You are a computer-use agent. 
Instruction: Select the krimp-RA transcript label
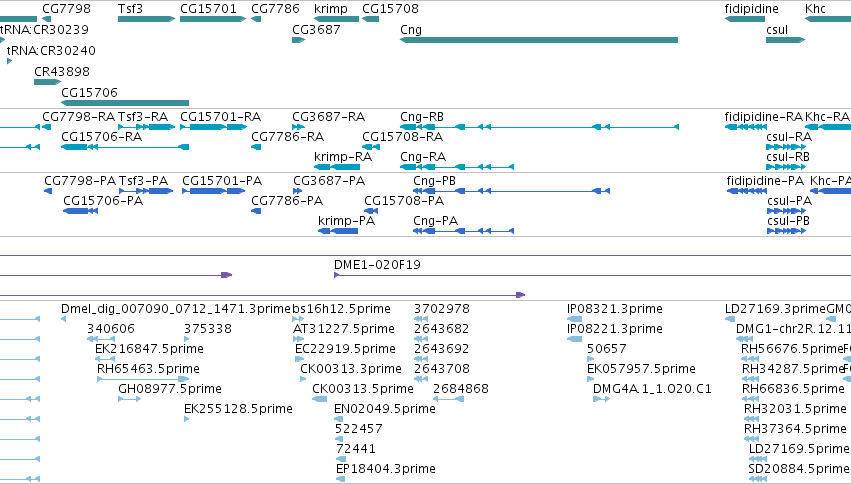[343, 157]
